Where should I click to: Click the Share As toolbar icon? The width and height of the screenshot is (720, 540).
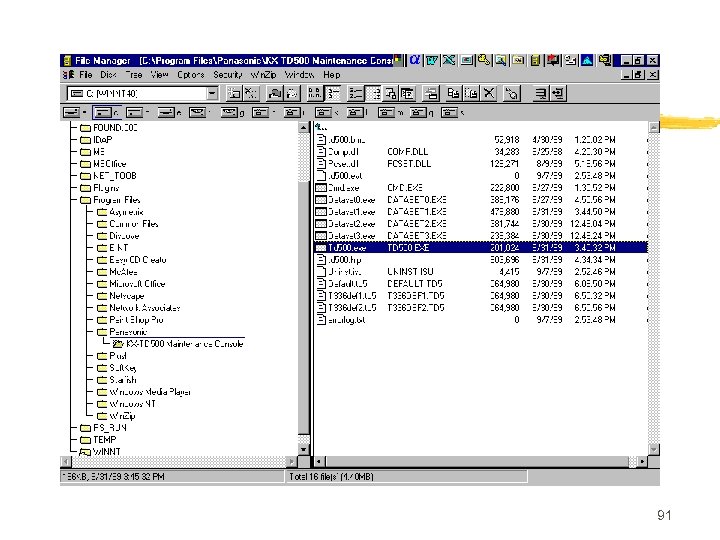(275, 94)
